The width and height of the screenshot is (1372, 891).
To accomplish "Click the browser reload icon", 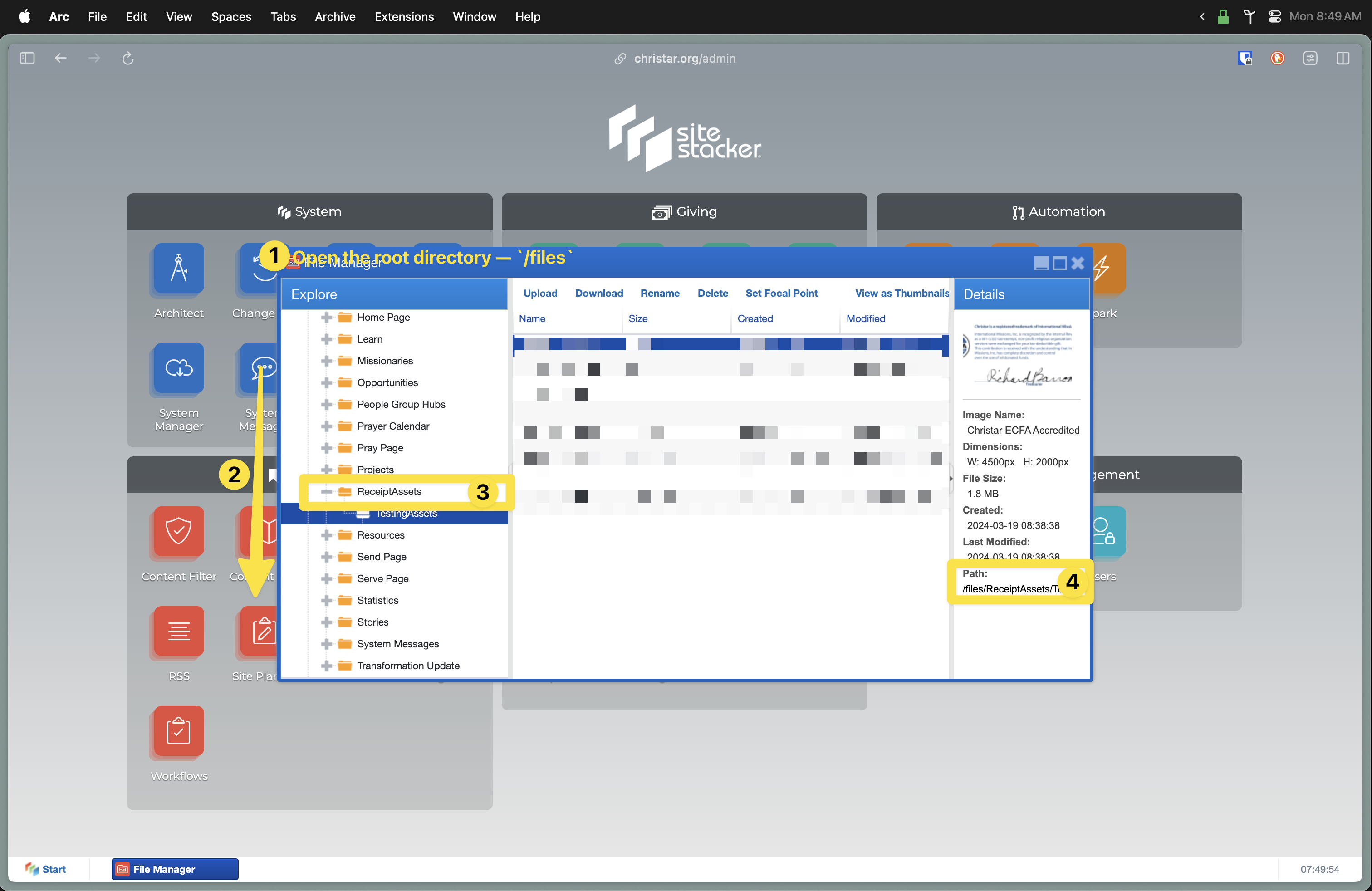I will tap(128, 58).
